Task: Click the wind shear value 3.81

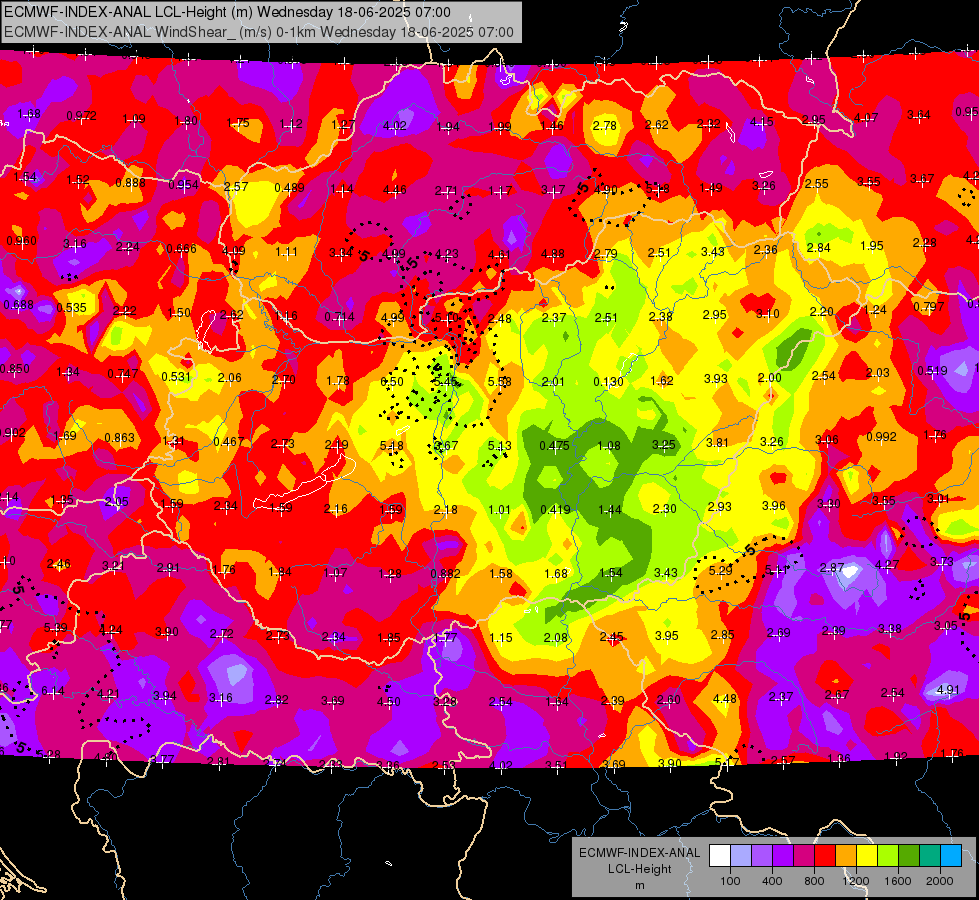Action: tap(717, 442)
